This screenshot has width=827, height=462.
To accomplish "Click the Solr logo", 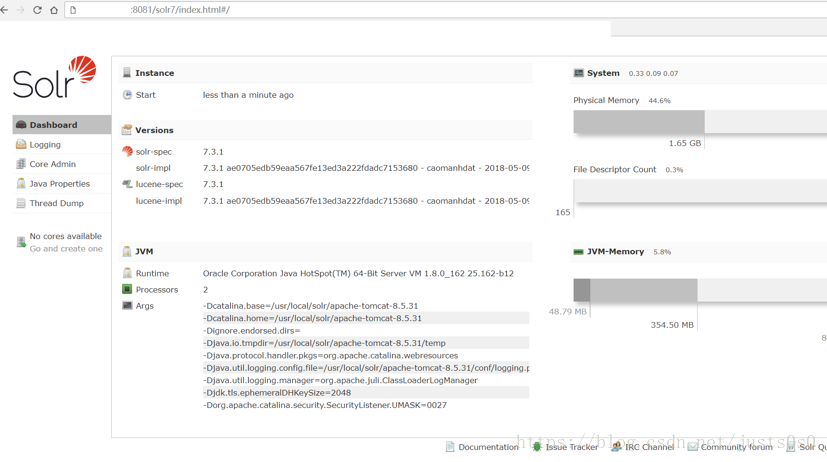I will click(x=54, y=77).
